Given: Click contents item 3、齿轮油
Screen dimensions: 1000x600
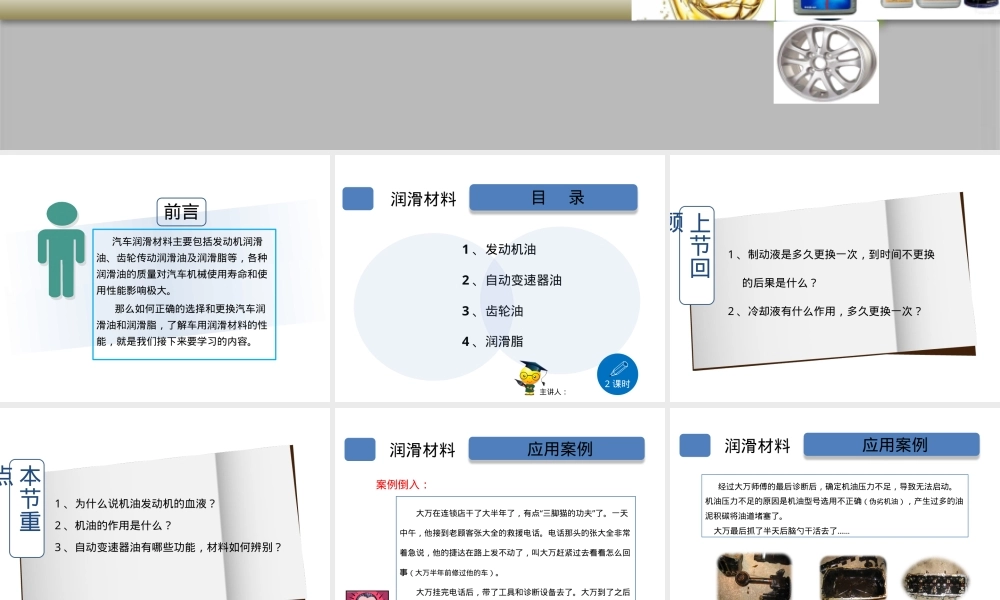Looking at the screenshot, I should click(492, 311).
